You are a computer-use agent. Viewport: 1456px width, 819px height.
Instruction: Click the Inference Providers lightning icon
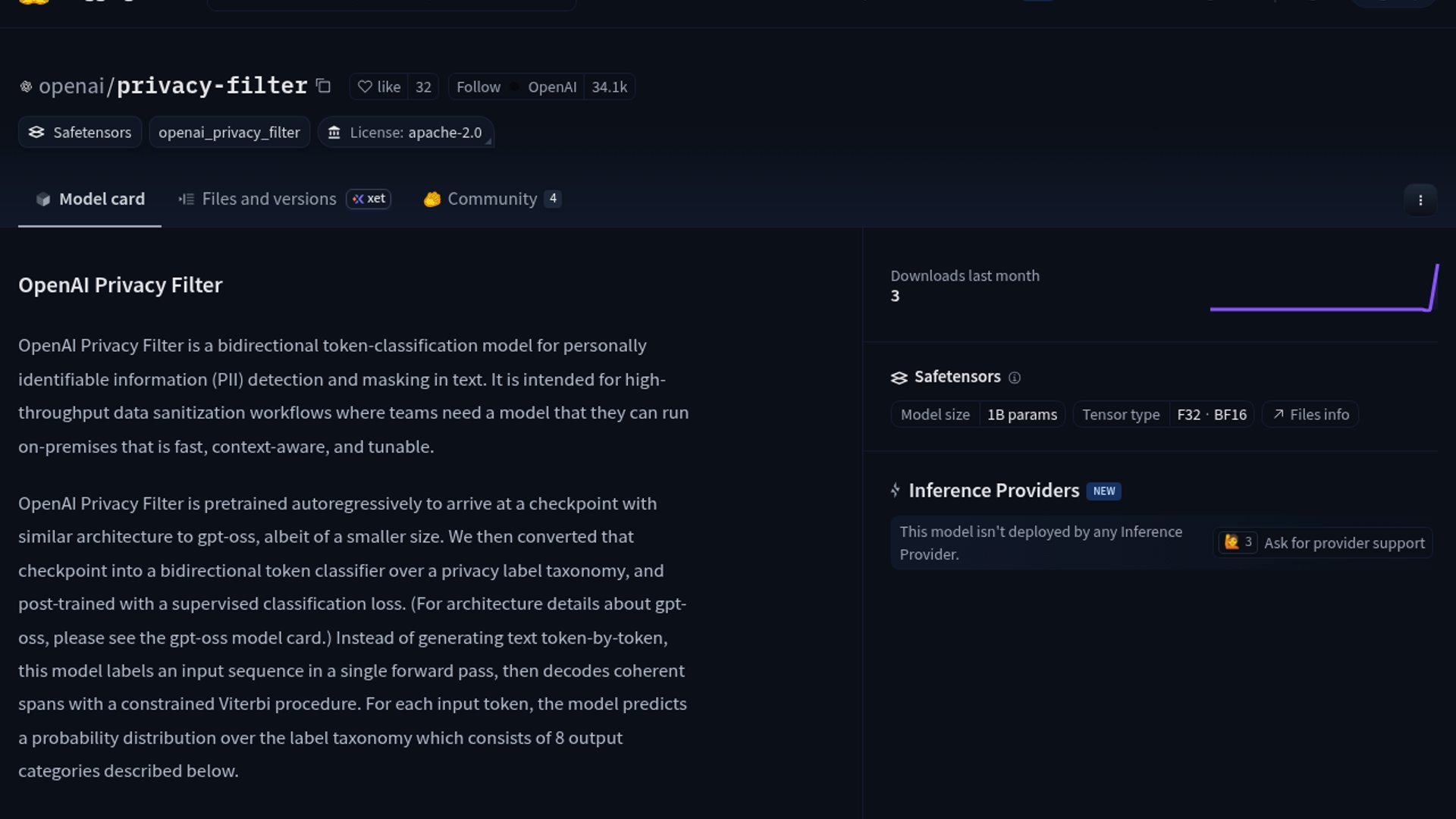pos(896,491)
